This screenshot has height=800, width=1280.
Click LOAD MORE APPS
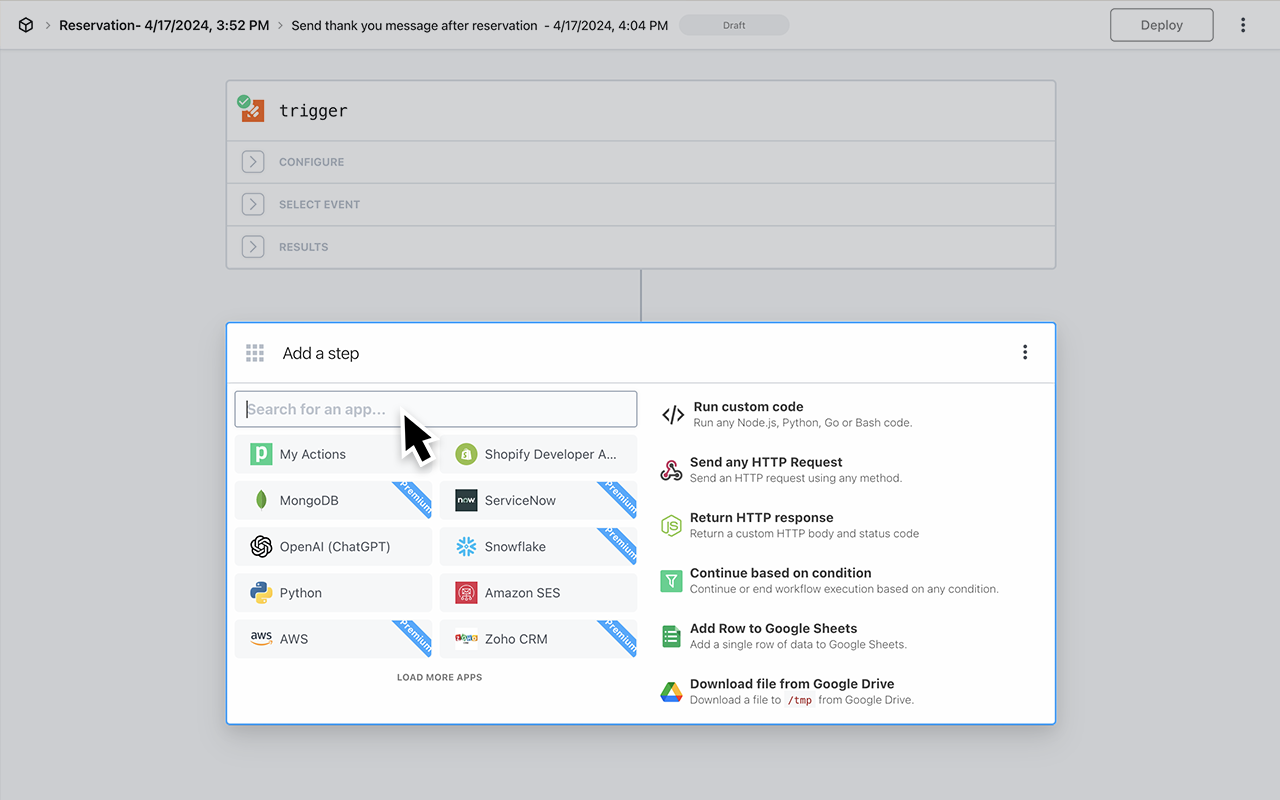click(x=439, y=677)
